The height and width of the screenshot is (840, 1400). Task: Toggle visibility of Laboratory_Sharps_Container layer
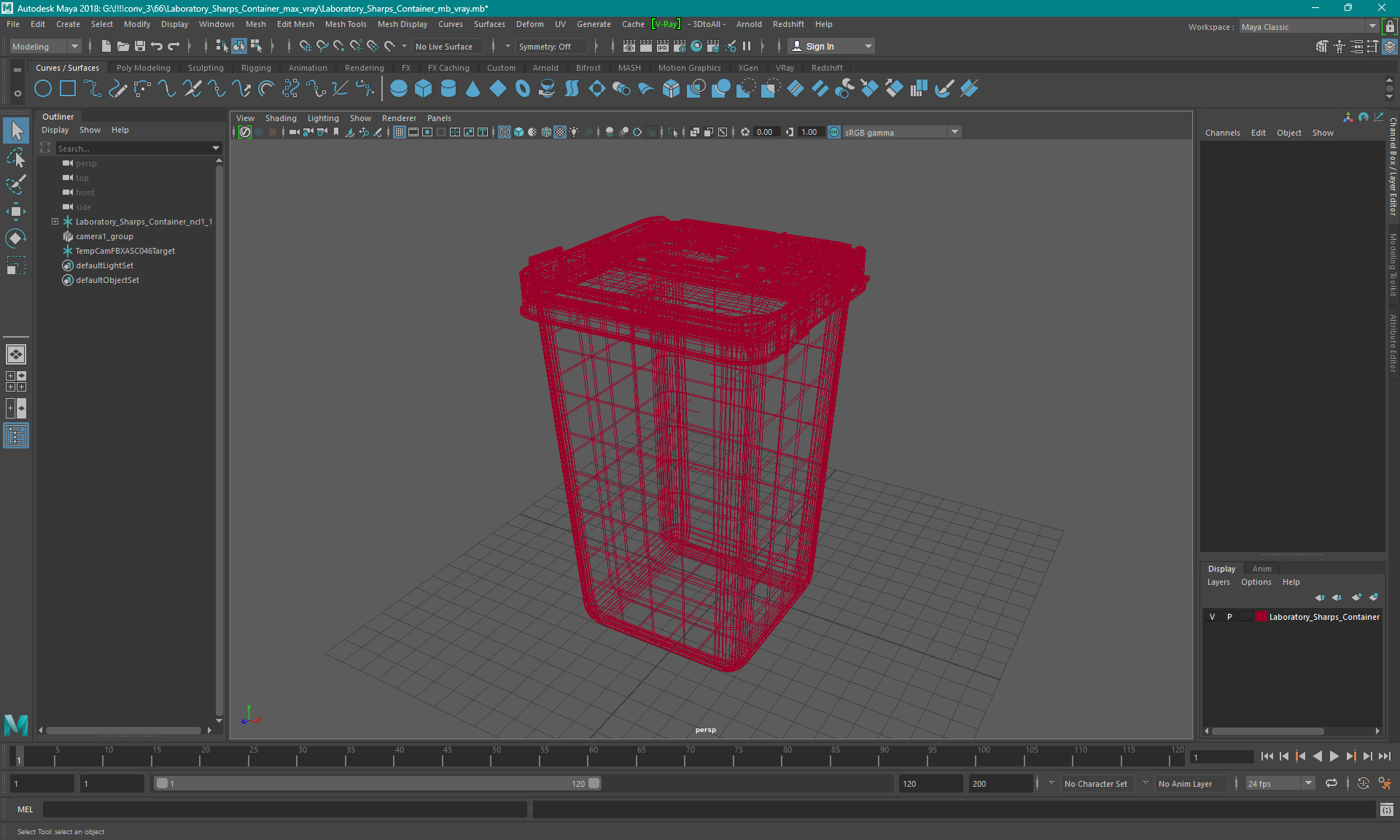[x=1212, y=617]
